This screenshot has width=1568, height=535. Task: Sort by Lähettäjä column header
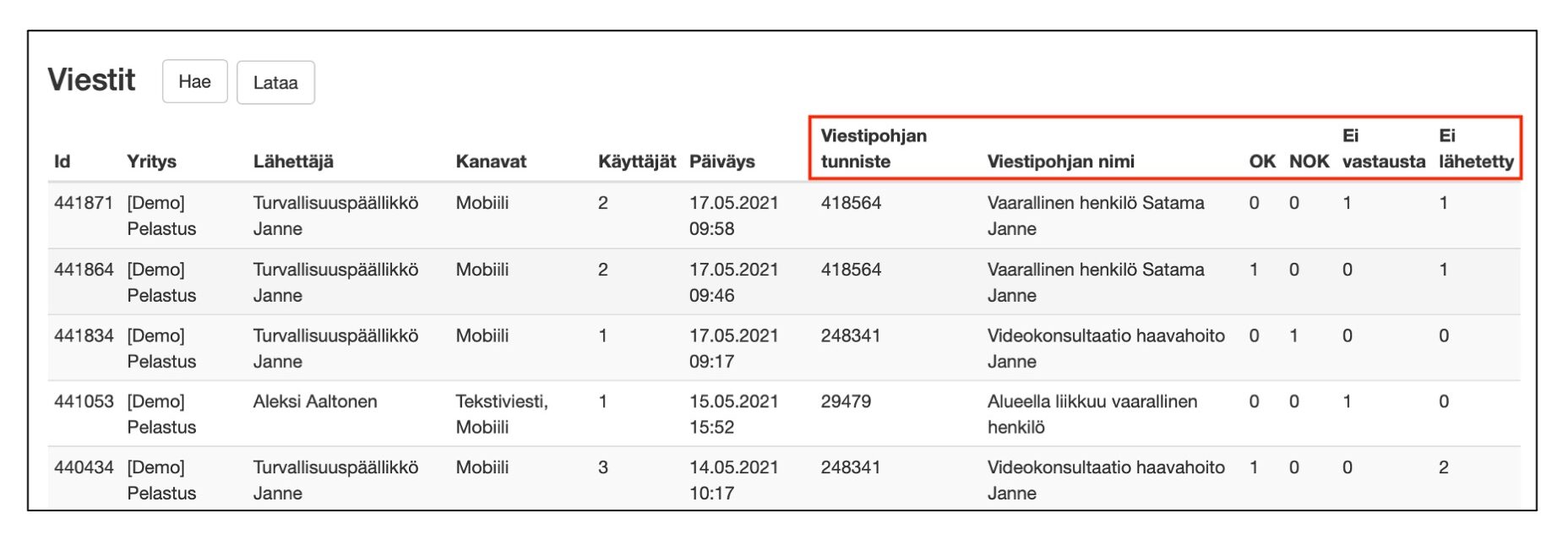[x=293, y=161]
